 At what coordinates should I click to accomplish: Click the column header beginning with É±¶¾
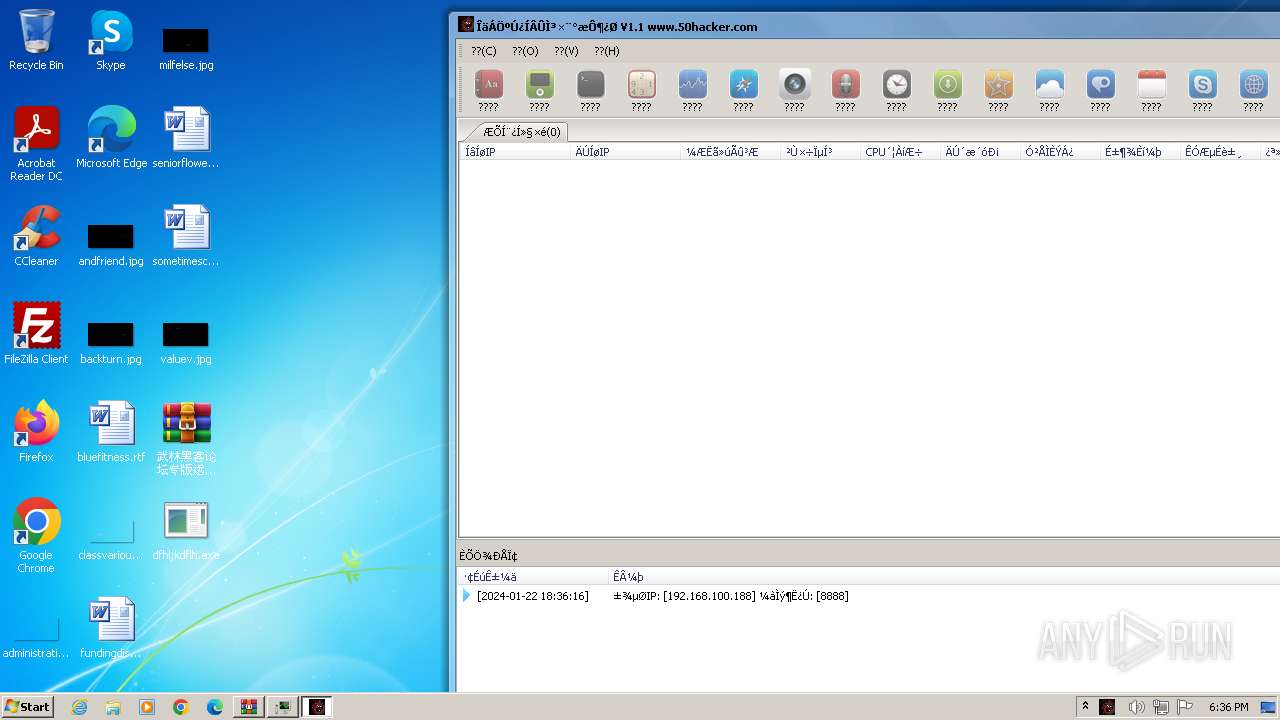pos(1140,152)
